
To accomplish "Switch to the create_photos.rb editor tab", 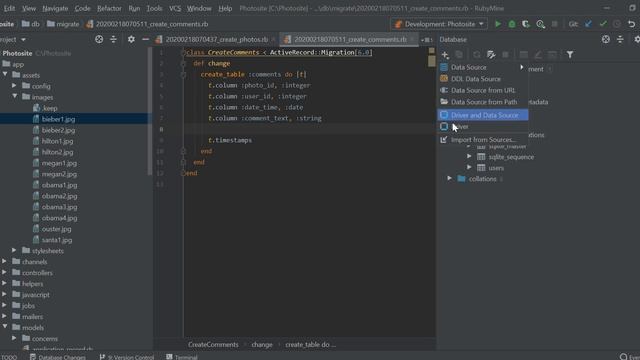I will click(216, 40).
